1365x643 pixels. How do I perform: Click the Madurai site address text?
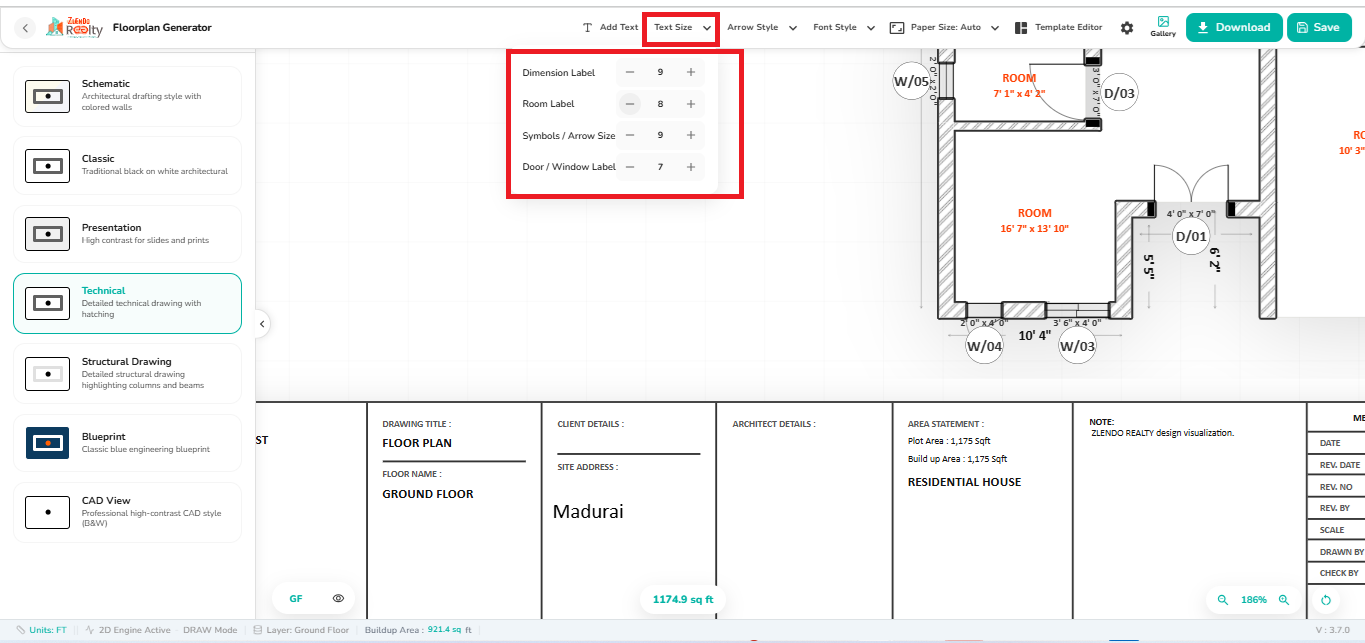tap(588, 511)
